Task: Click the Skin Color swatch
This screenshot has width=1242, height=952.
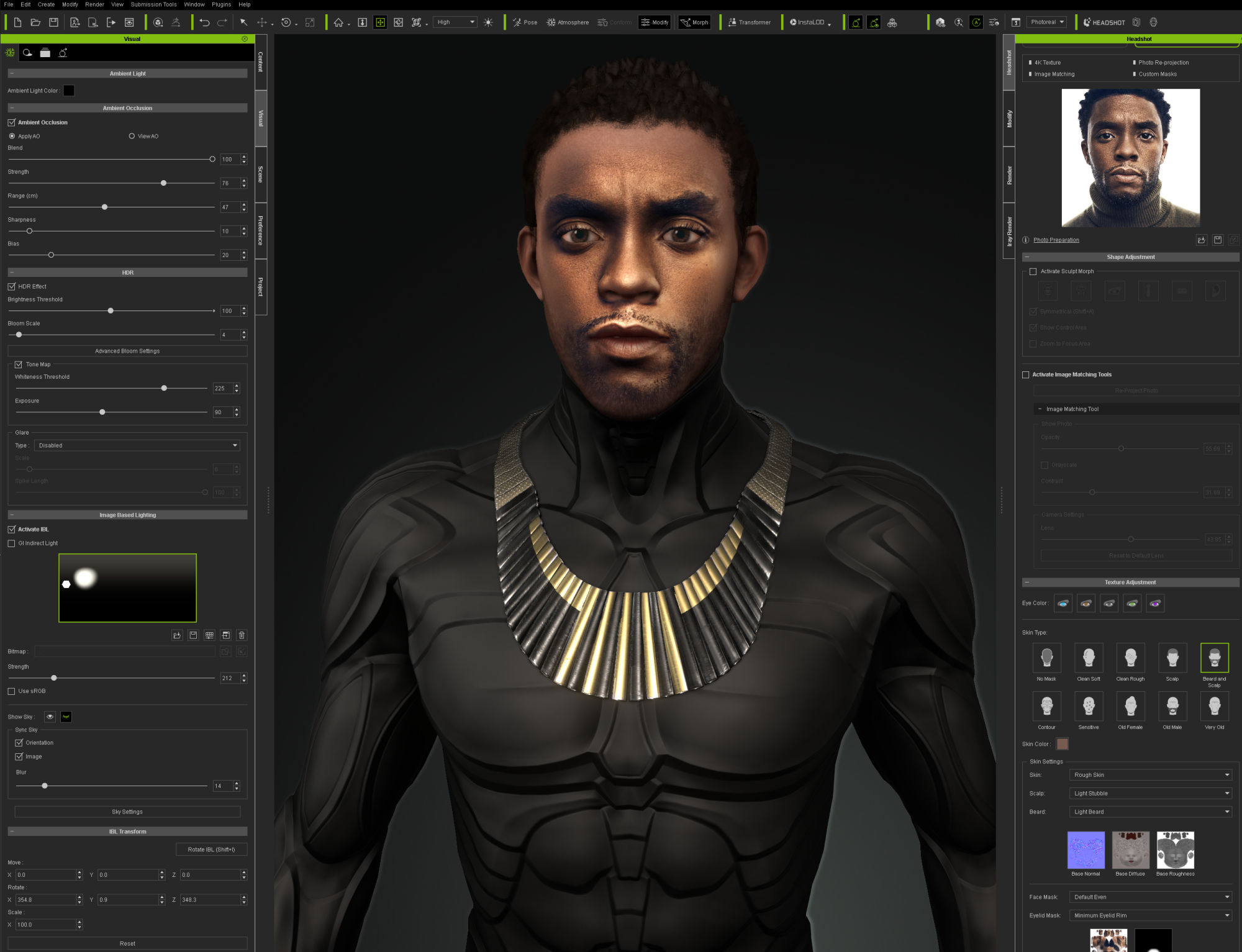Action: 1063,744
